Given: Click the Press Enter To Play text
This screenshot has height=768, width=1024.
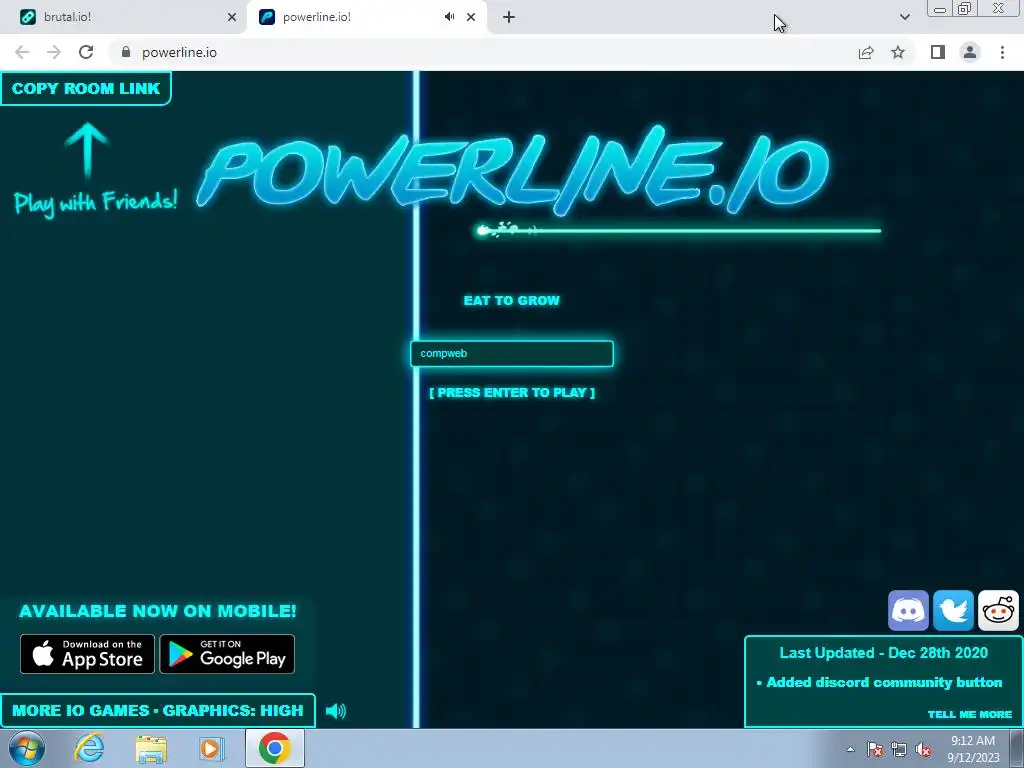Looking at the screenshot, I should pos(512,392).
